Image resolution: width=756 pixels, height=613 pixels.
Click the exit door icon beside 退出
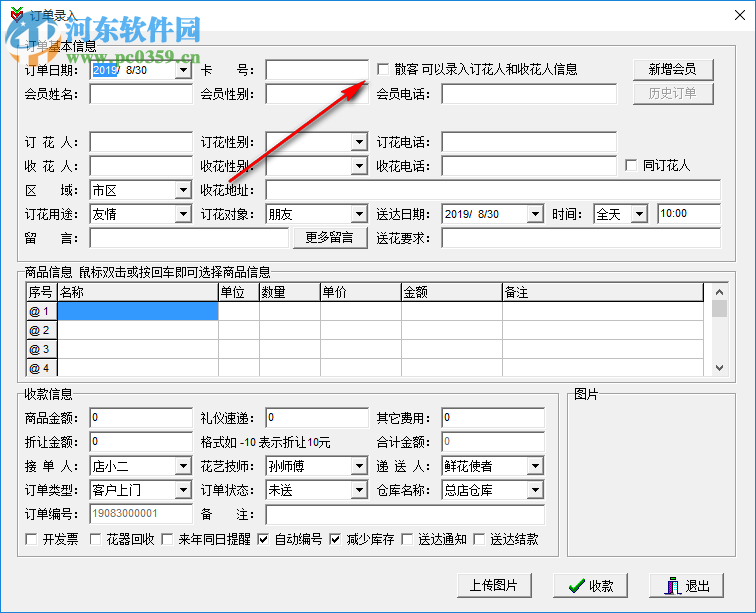pyautogui.click(x=673, y=586)
